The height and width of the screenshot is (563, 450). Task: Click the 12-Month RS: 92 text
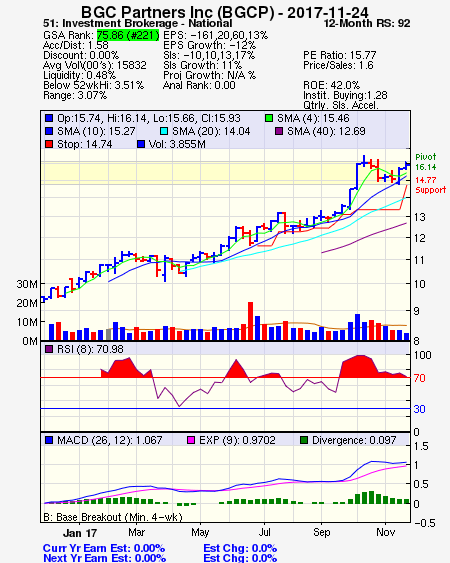tap(367, 24)
